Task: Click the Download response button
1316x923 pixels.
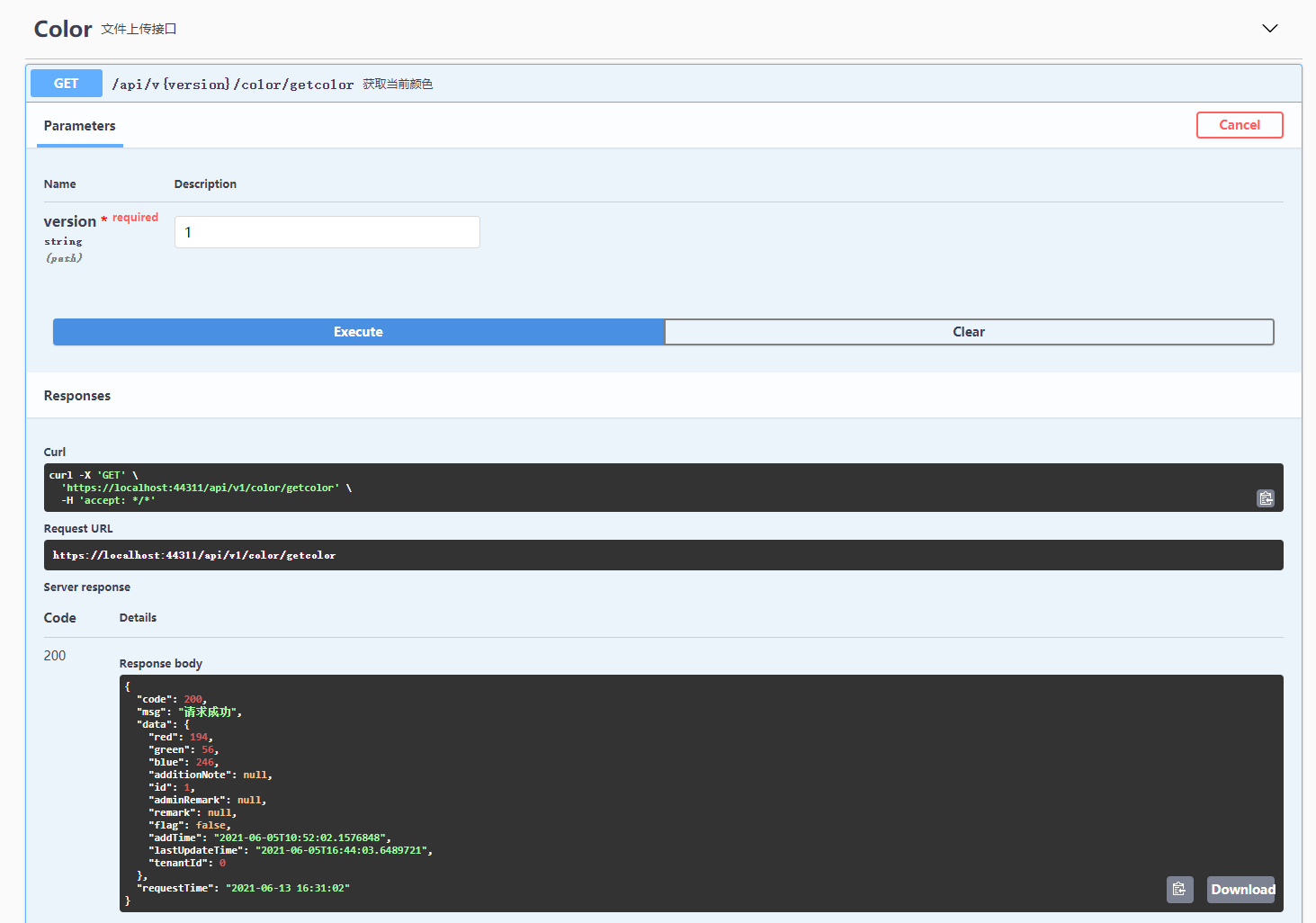Action: tap(1241, 889)
